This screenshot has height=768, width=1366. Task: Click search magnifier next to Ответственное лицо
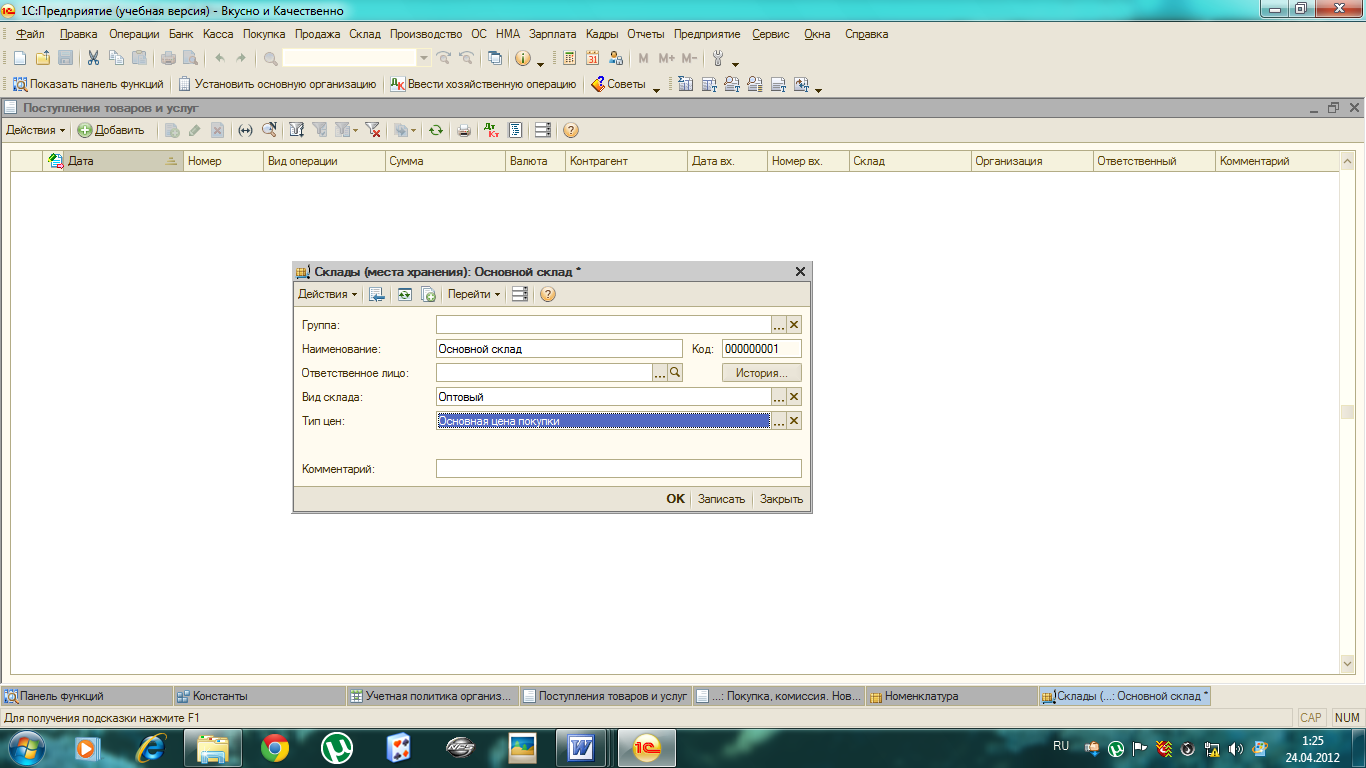pos(675,373)
